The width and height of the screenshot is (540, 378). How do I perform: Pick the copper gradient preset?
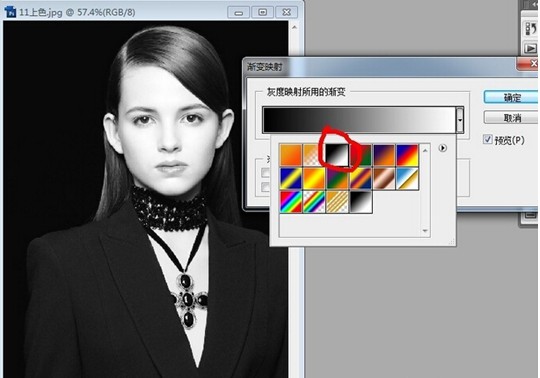pyautogui.click(x=384, y=178)
